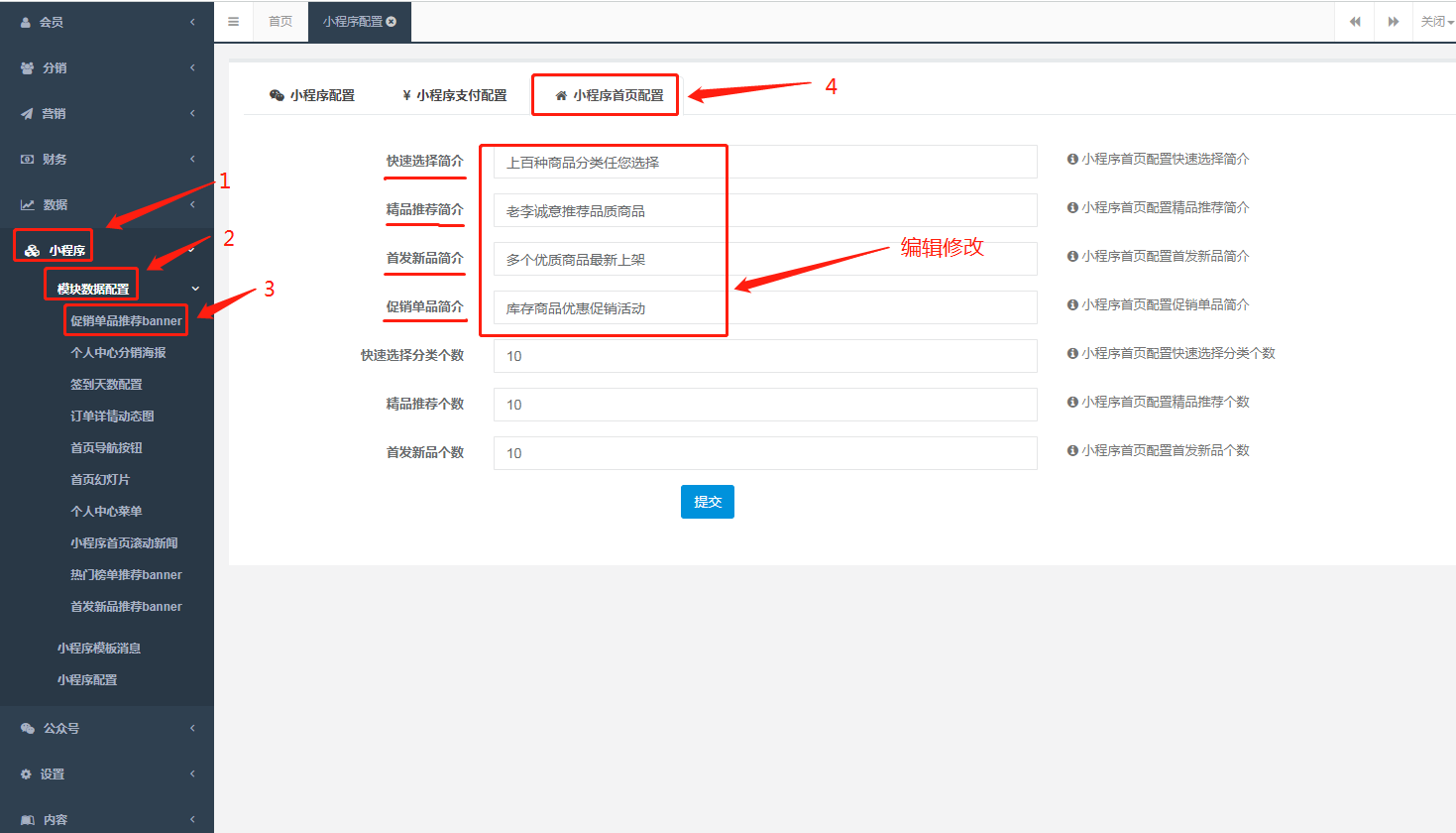Collapse the 模块数据配置 submenu chevron
1456x833 pixels.
tap(195, 289)
